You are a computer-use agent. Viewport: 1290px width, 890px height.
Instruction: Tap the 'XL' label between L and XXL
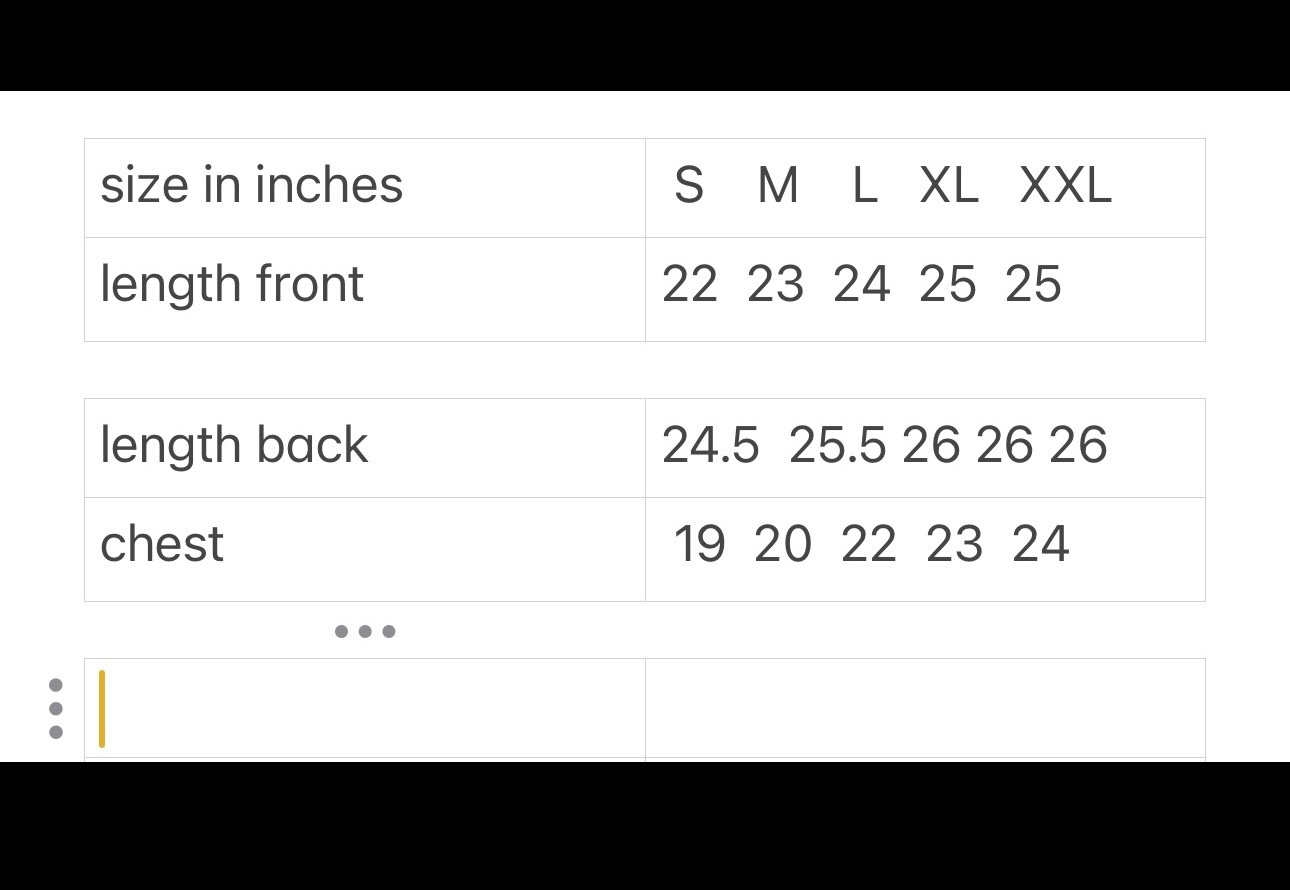coord(948,186)
